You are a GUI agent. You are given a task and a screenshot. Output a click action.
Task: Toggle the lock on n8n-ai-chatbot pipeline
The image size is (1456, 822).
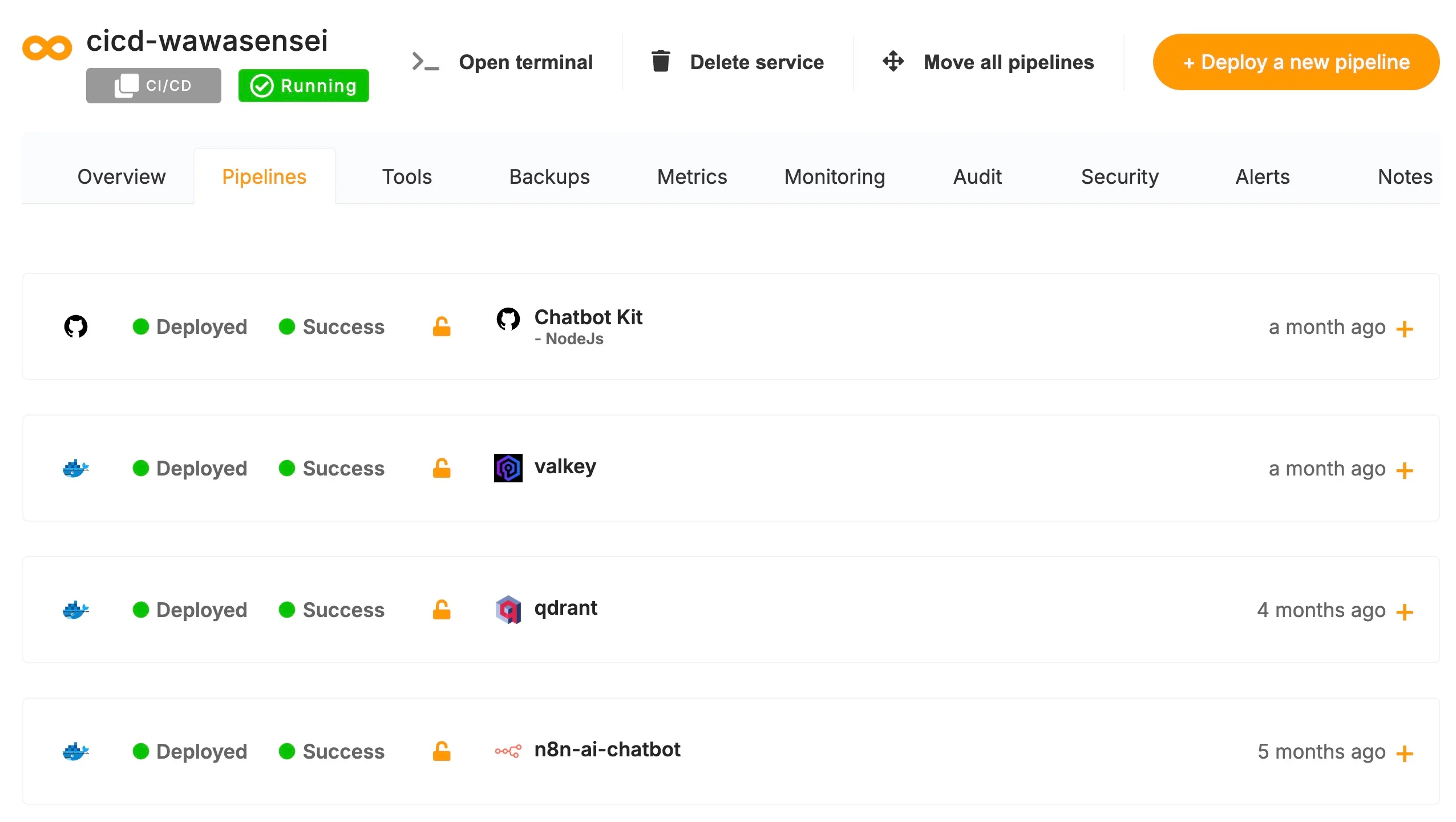(x=442, y=751)
